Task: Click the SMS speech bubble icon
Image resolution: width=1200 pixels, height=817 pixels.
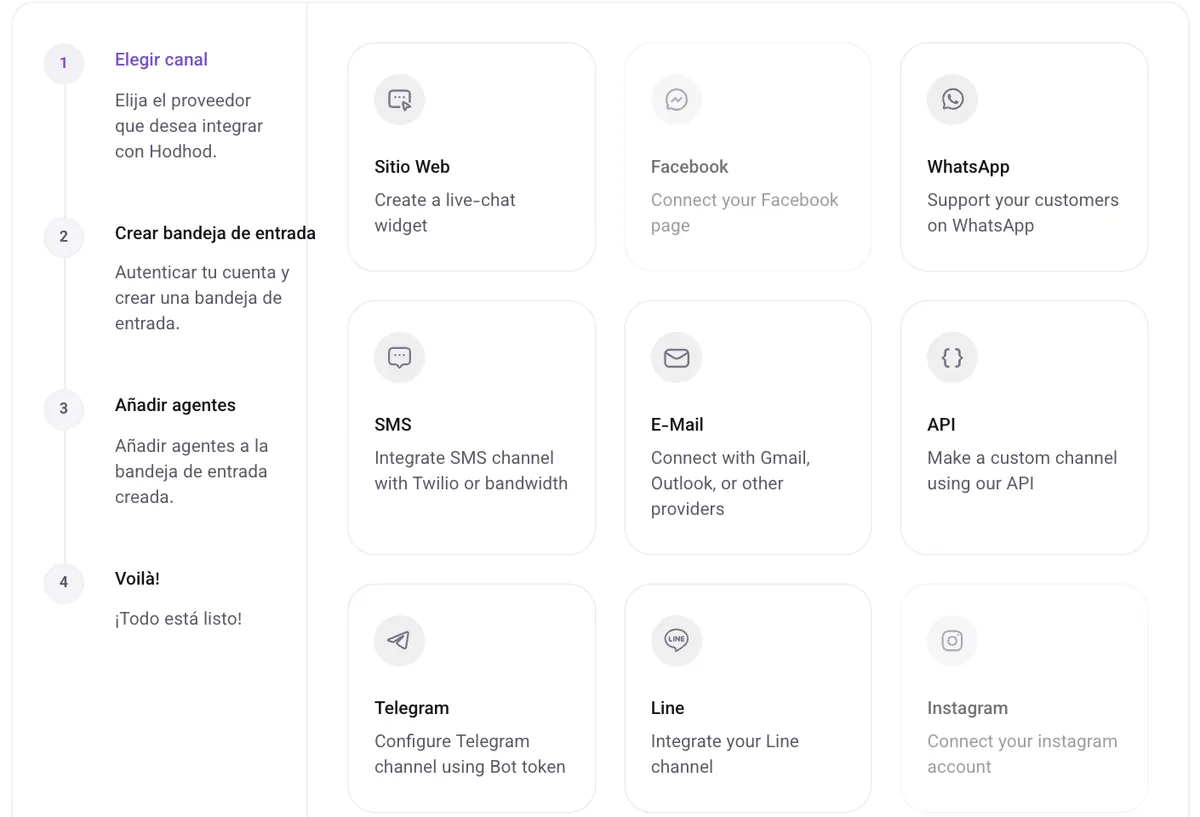Action: tap(400, 358)
